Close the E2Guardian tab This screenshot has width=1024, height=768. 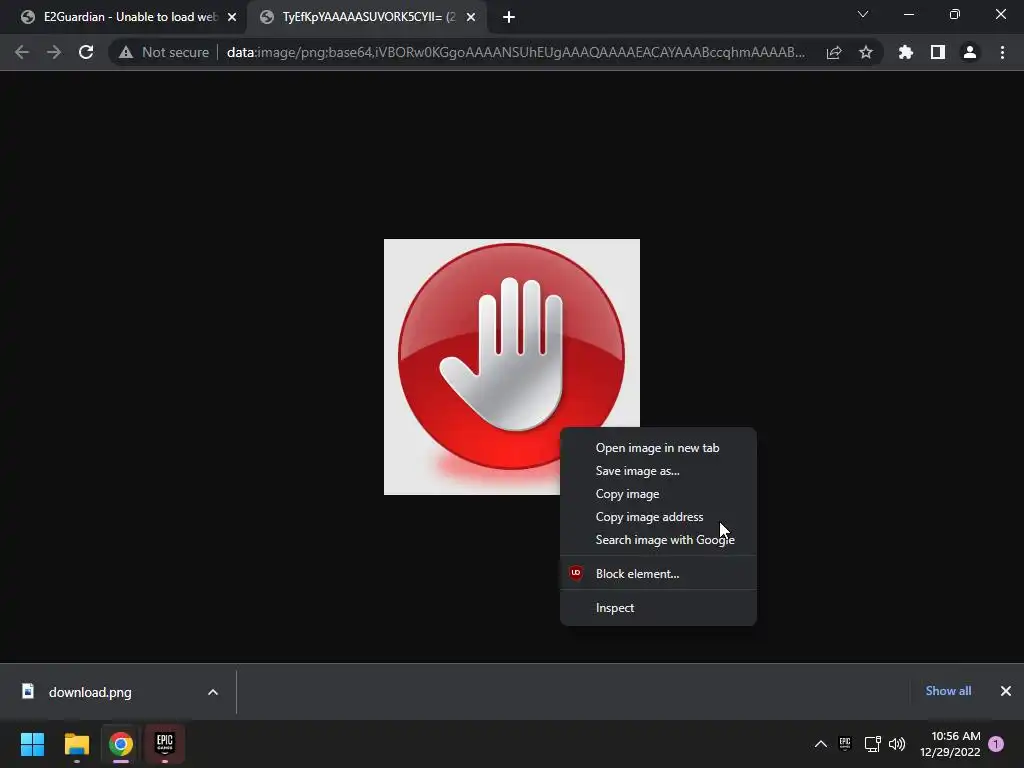(x=232, y=17)
